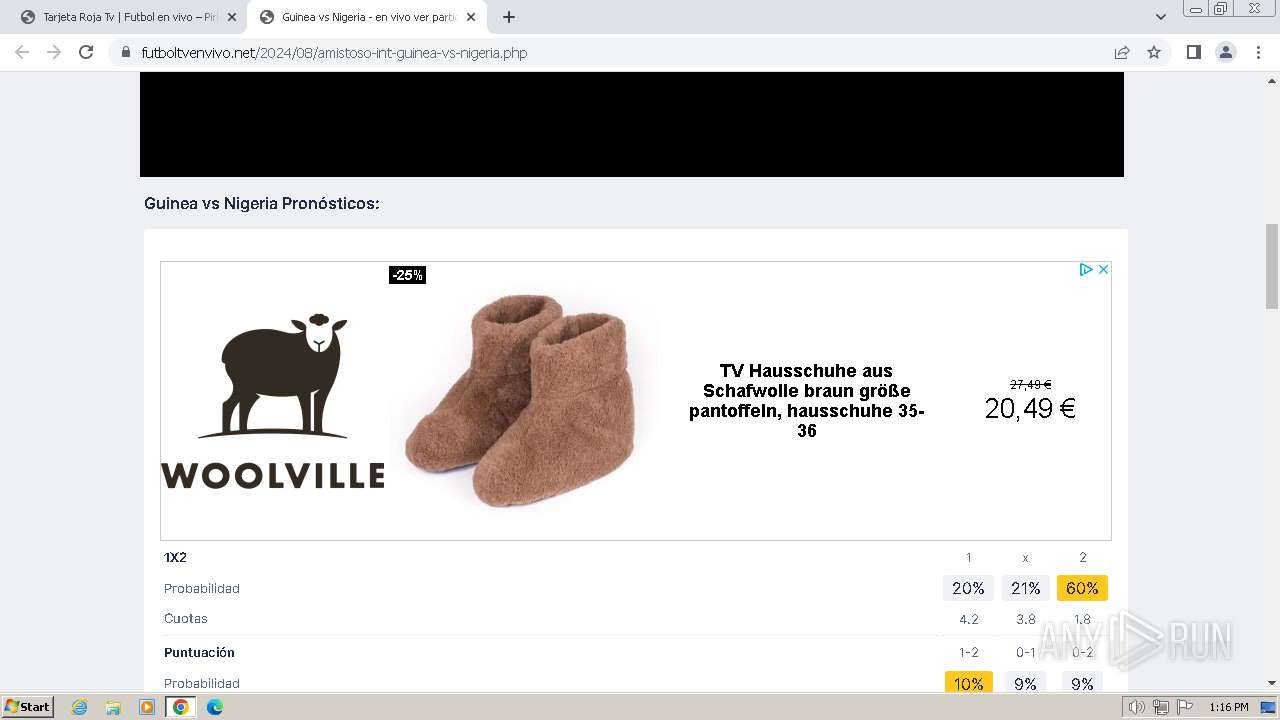1280x720 pixels.
Task: Open a new tab
Action: click(x=509, y=17)
